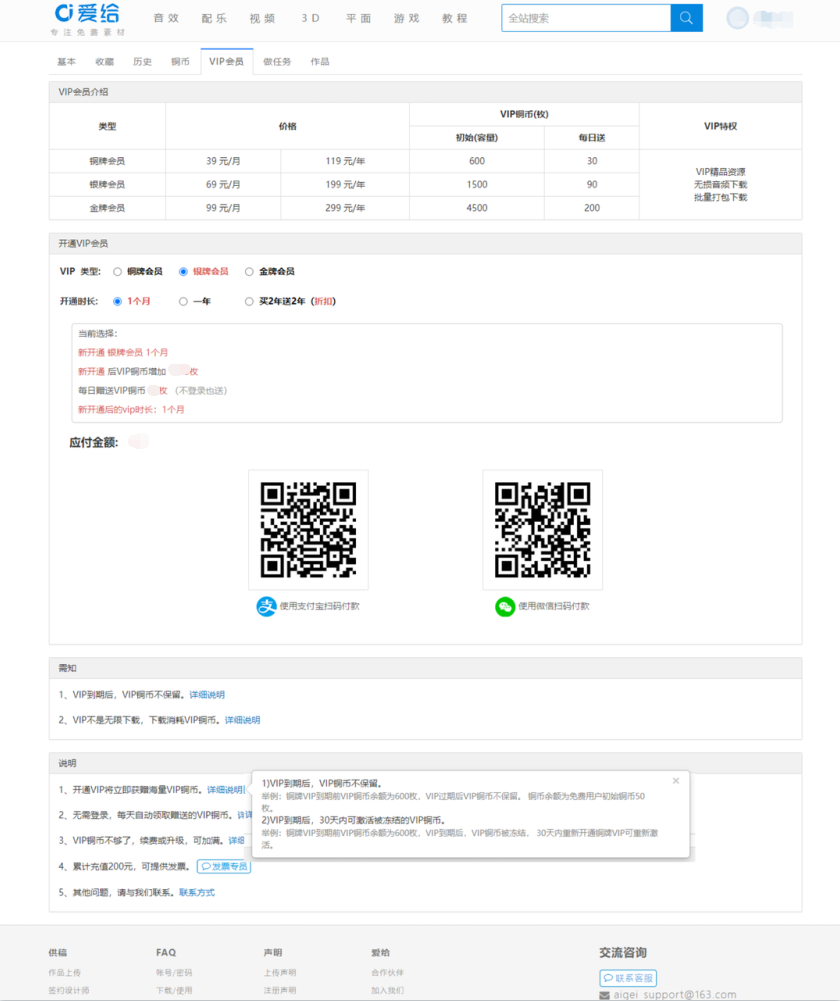Image resolution: width=840 pixels, height=1001 pixels.
Task: Click the 应付金额 label
Action: pos(94,442)
